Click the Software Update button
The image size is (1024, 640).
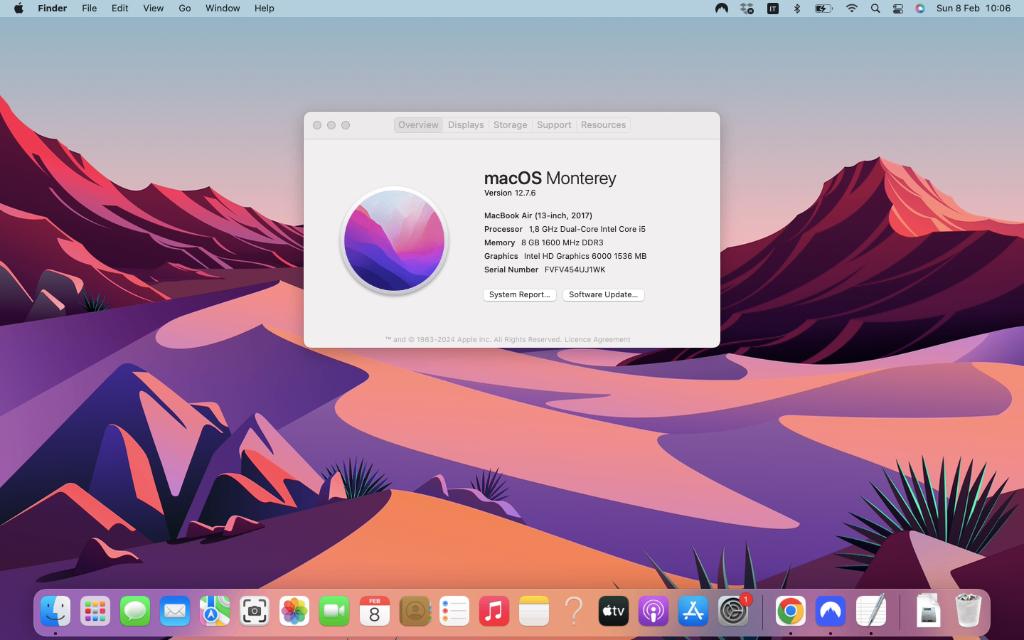click(x=603, y=294)
